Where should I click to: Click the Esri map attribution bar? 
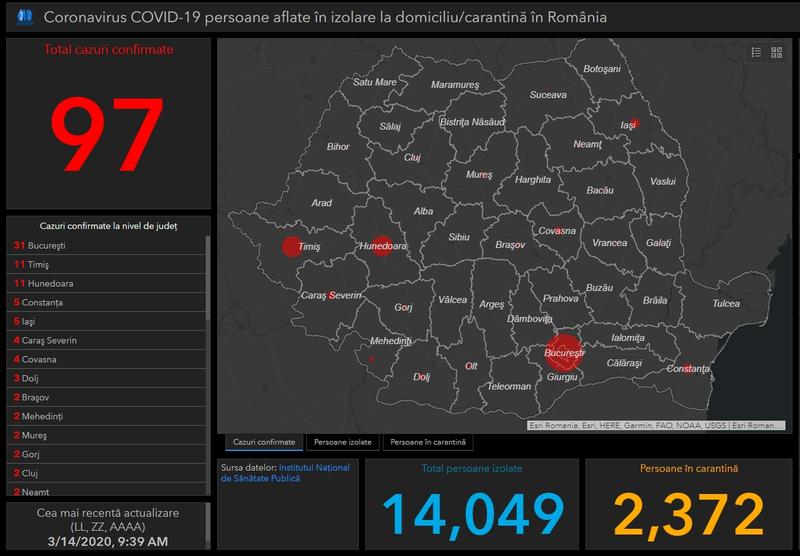coord(656,425)
